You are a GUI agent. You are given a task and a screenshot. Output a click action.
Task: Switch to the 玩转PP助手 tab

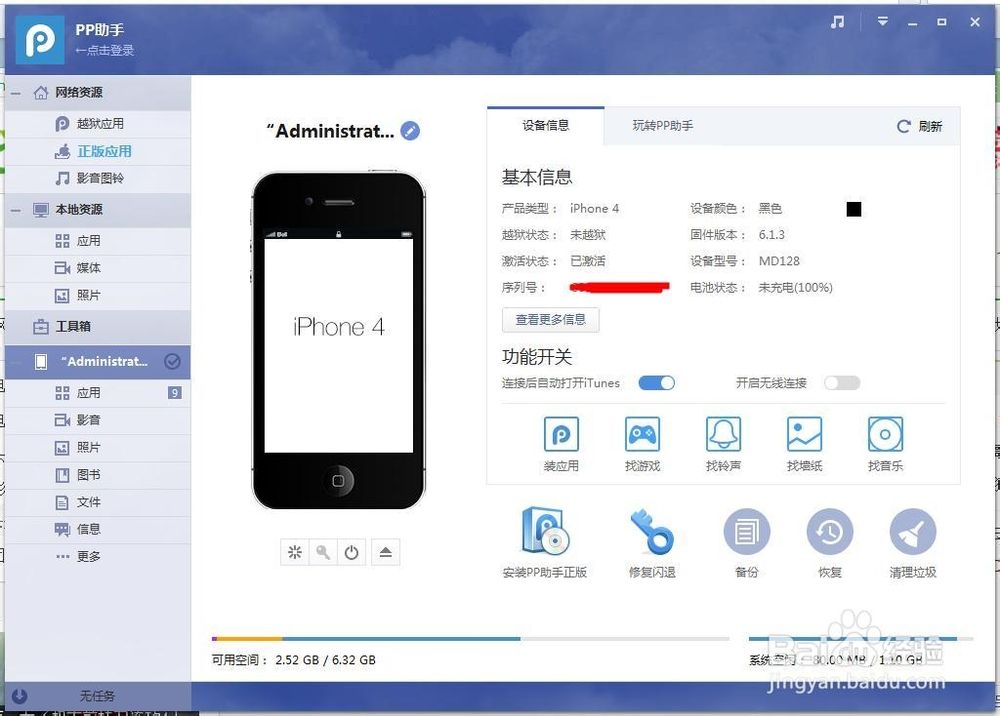tap(663, 126)
